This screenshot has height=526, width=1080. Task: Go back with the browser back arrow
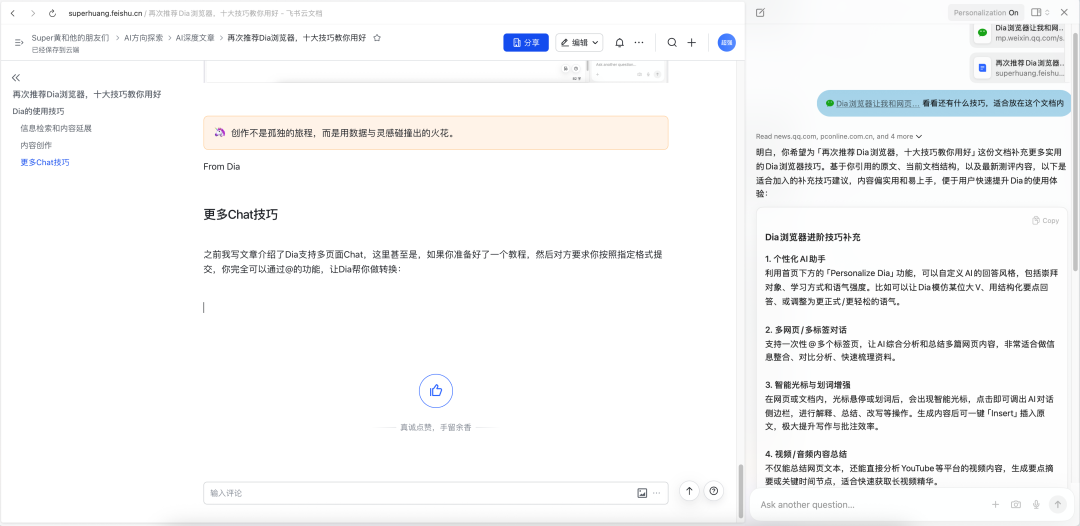click(x=12, y=13)
